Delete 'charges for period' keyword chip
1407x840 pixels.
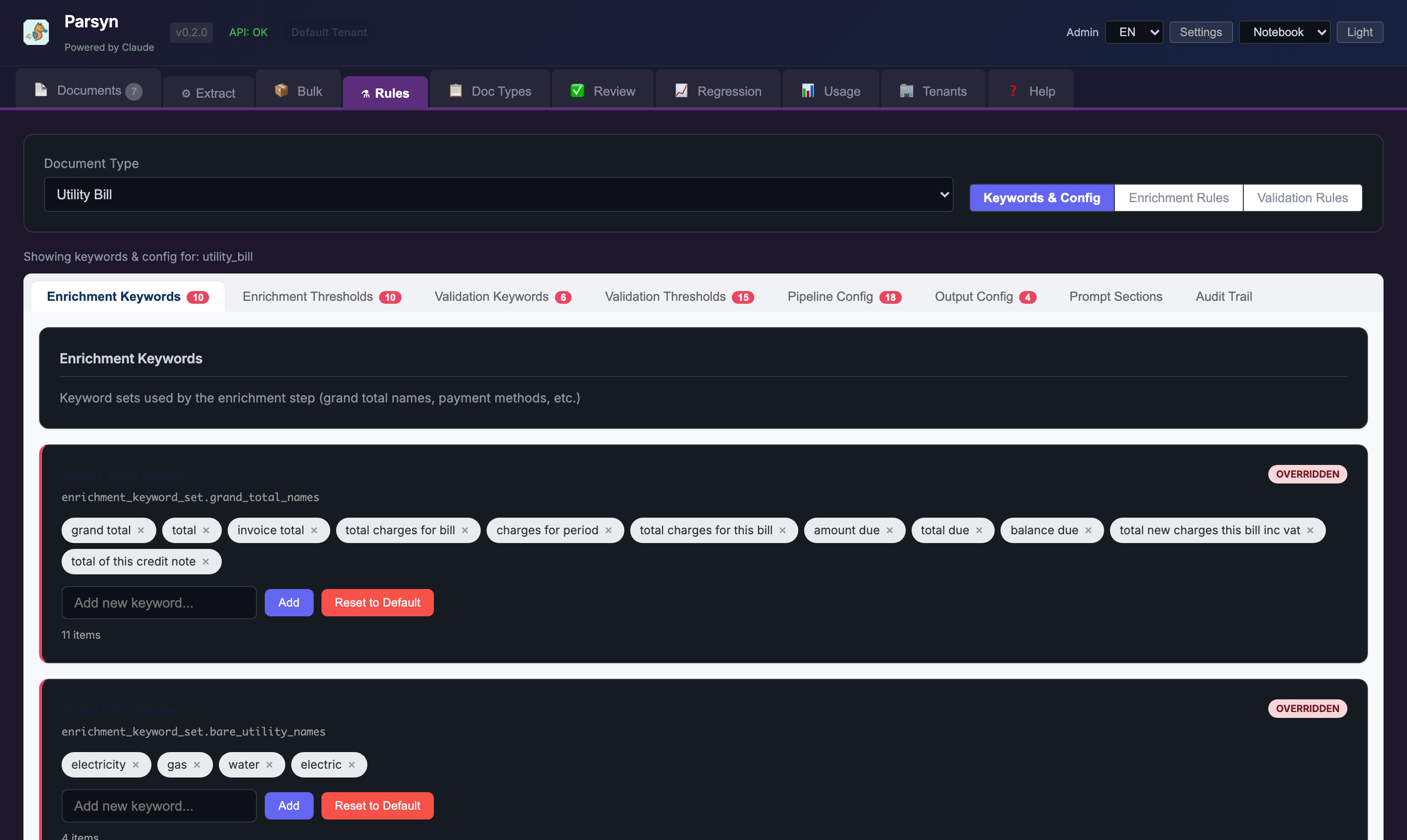pyautogui.click(x=609, y=530)
